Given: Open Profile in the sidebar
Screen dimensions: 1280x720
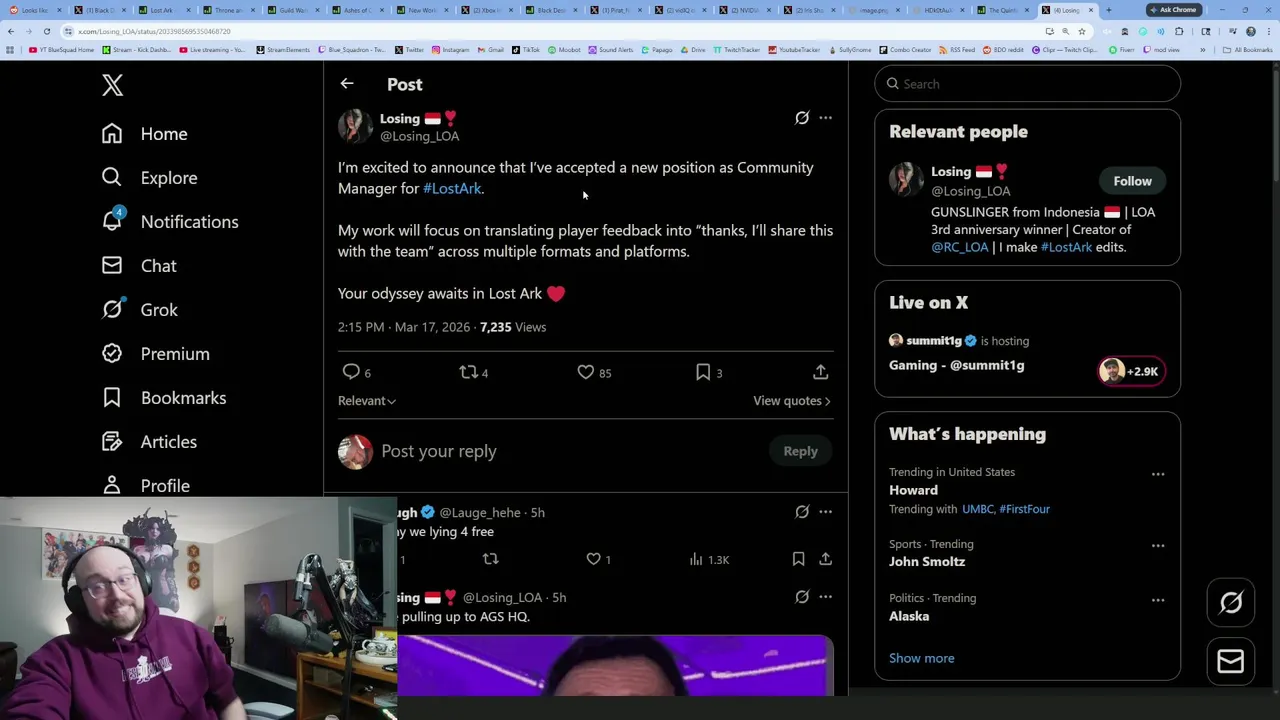Looking at the screenshot, I should [146, 486].
